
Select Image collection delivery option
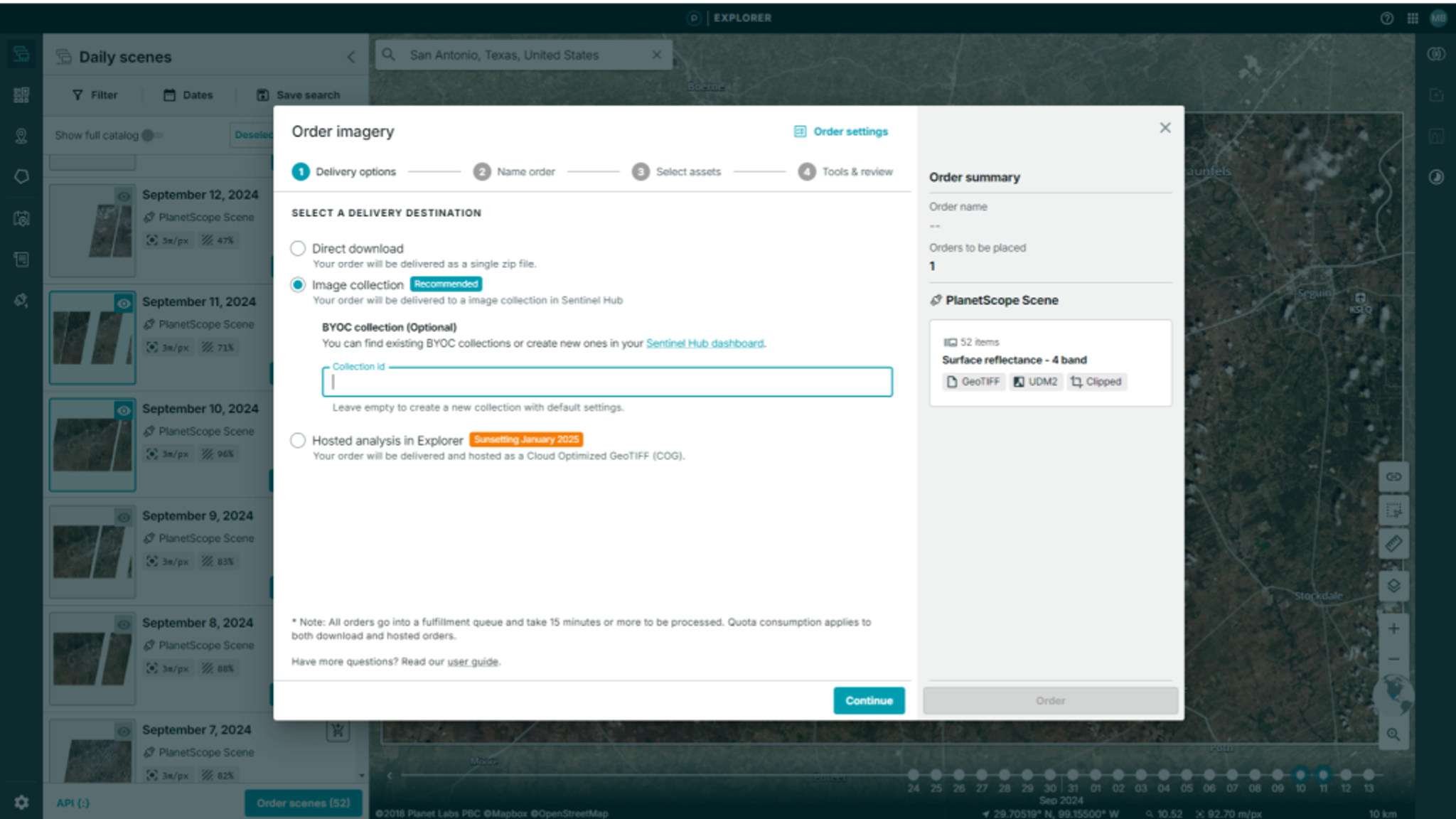(x=298, y=284)
